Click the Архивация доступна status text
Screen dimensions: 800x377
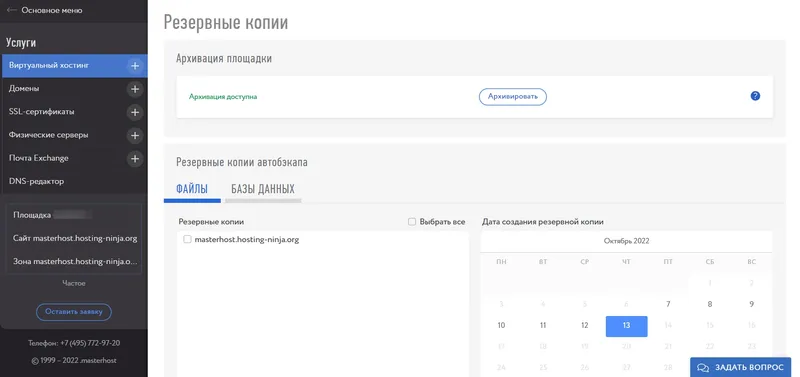tap(223, 96)
